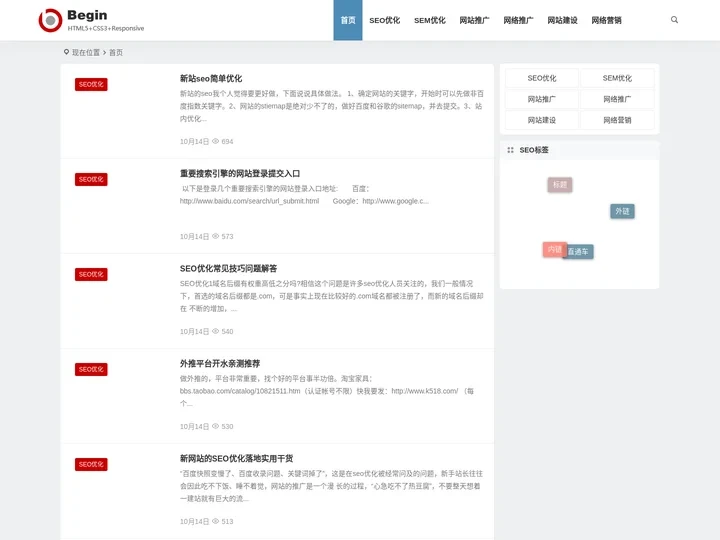The width and height of the screenshot is (720, 540).
Task: Click the 内链 tag in tag cloud
Action: coord(553,249)
